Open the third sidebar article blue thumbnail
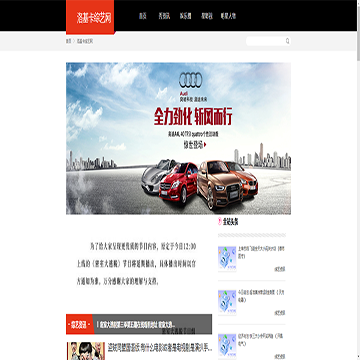The image size is (360, 360). (x=227, y=345)
